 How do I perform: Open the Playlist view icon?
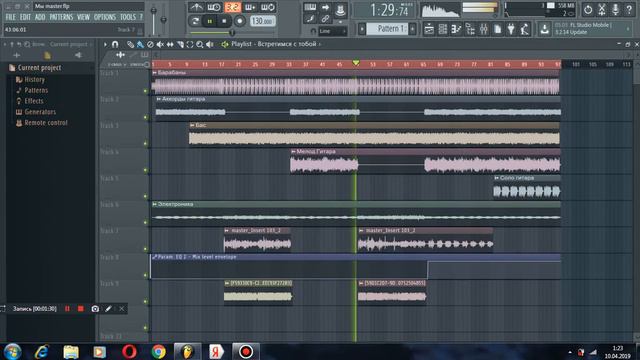tap(429, 29)
